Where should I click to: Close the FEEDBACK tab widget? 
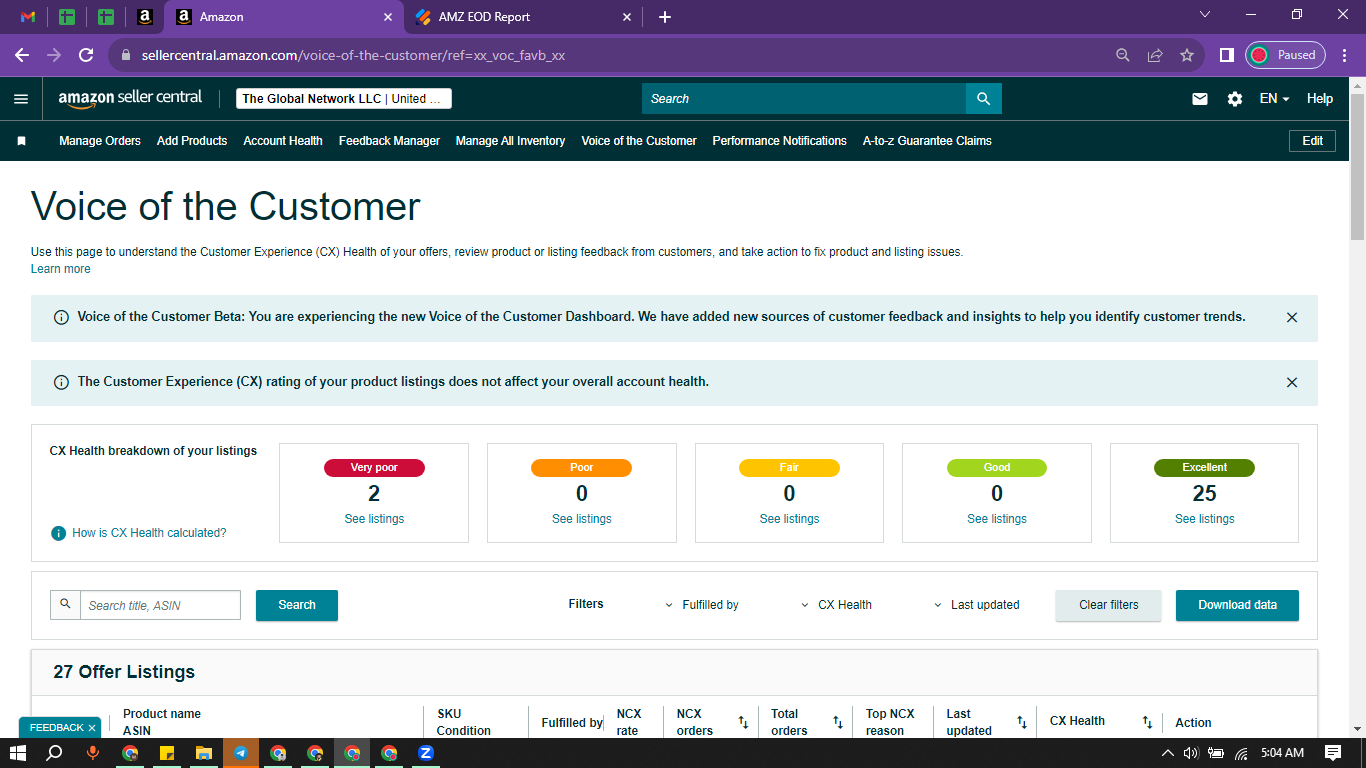92,728
